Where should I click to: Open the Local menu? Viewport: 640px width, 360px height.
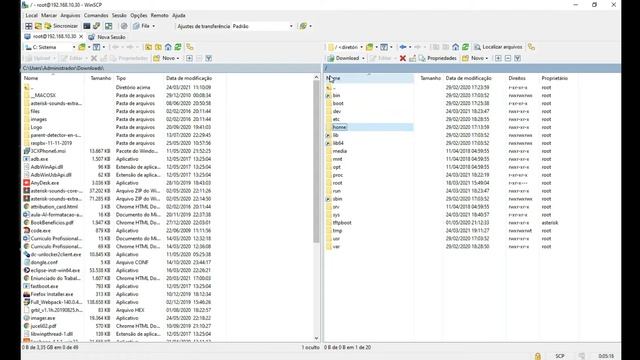[31, 16]
